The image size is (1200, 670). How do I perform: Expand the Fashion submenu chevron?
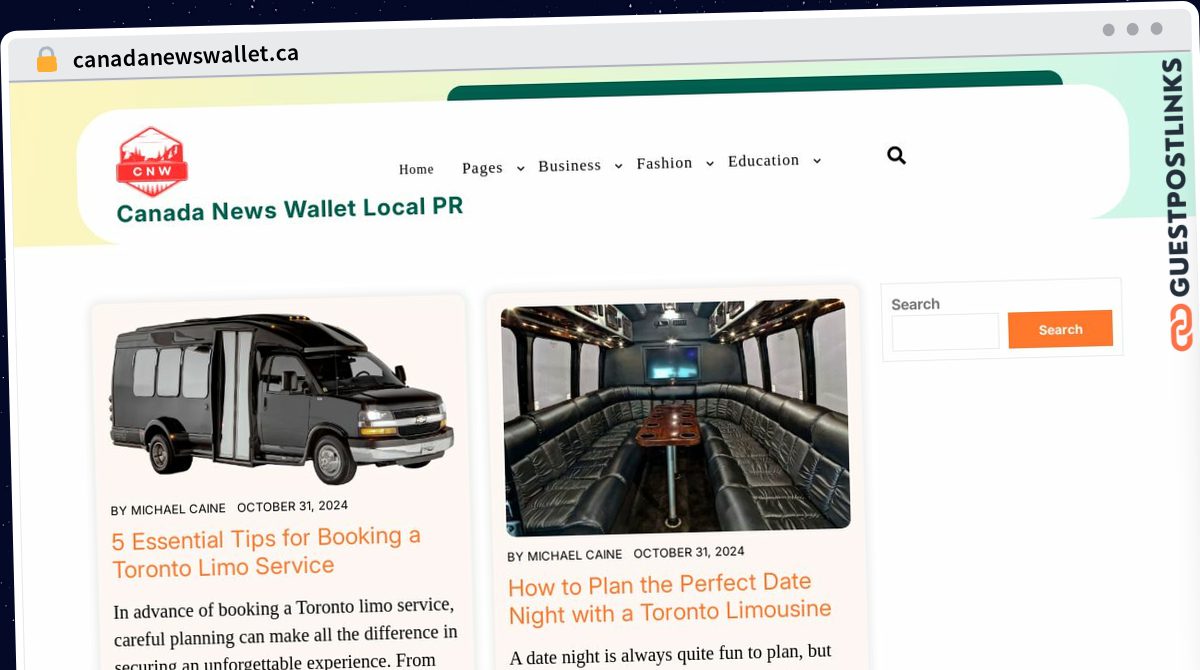[710, 163]
